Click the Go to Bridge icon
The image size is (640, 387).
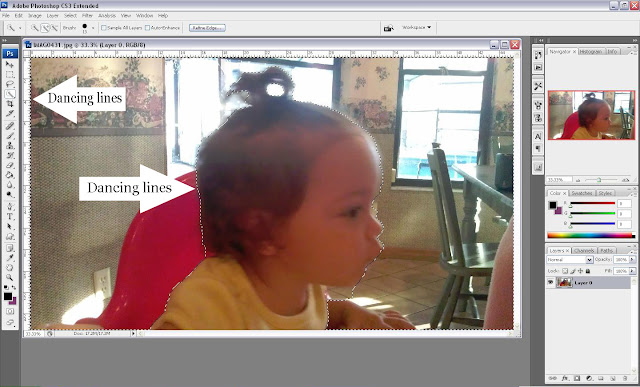[x=389, y=28]
